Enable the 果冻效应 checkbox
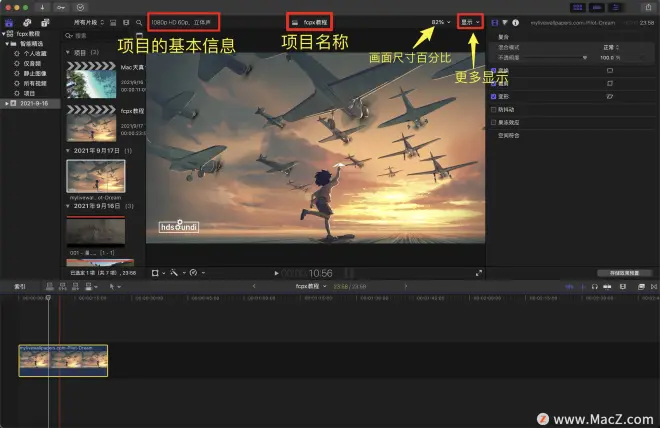Viewport: 660px width, 428px height. (493, 122)
